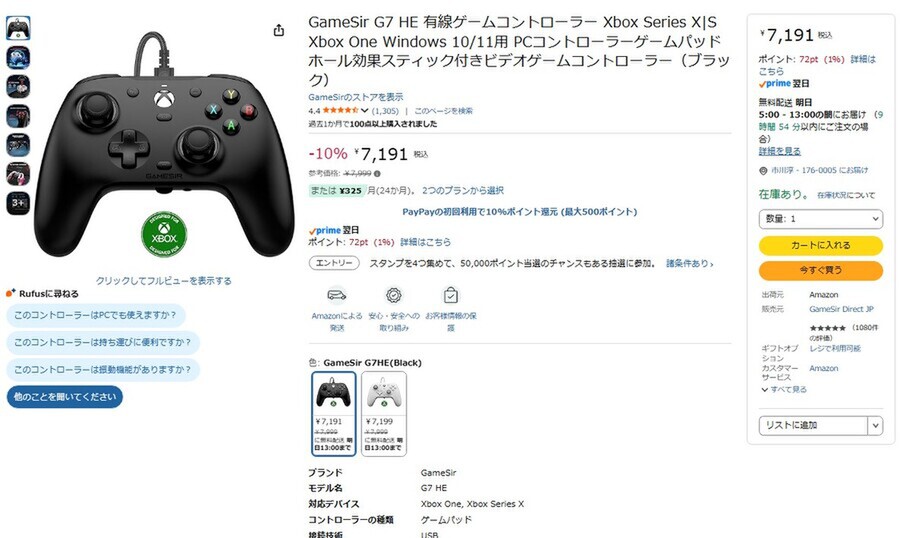Screen dimensions: 900x538
Task: Click the customer information protection icon
Action: click(451, 295)
